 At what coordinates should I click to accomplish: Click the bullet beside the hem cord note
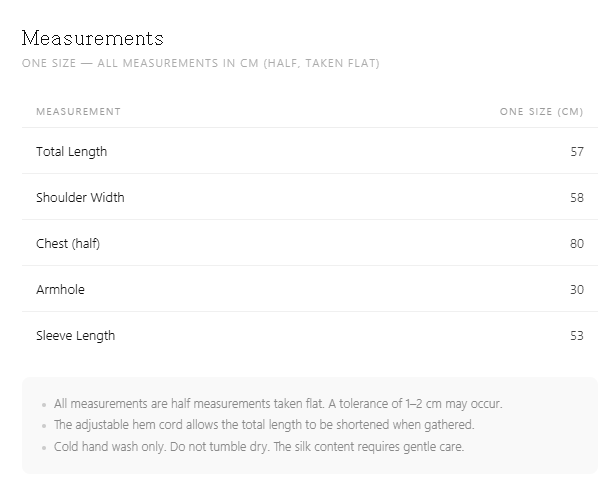tap(44, 426)
